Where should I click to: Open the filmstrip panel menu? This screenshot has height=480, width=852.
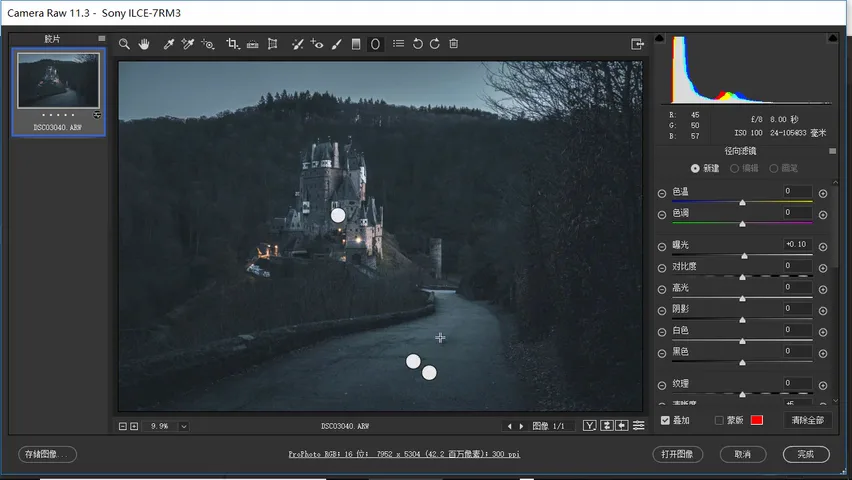tap(102, 38)
